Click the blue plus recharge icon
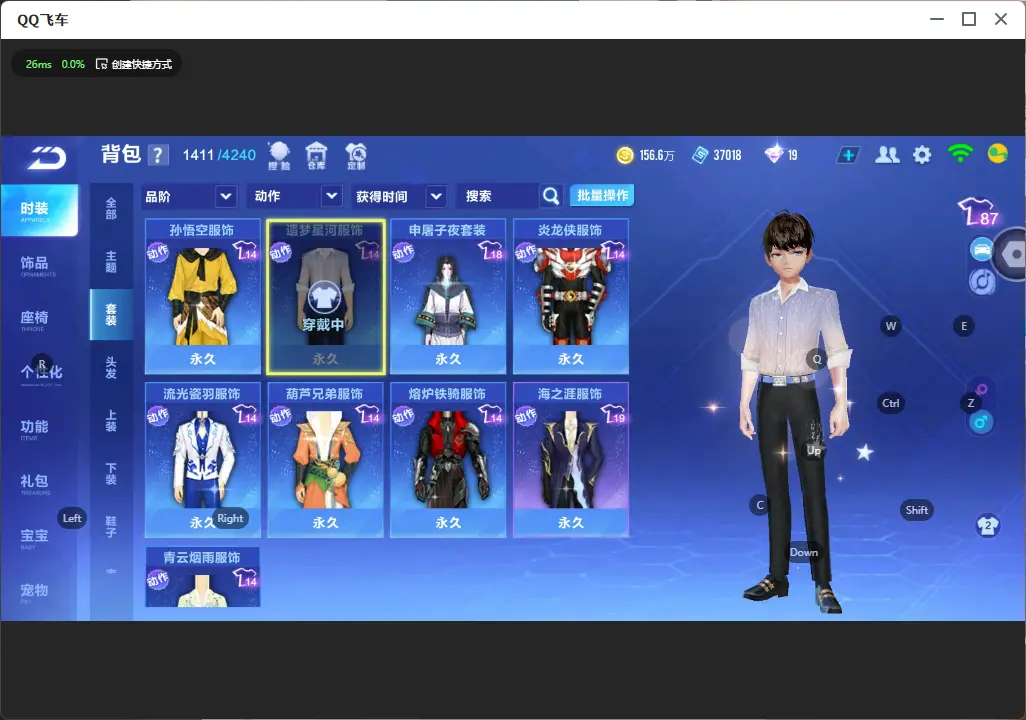Image resolution: width=1026 pixels, height=720 pixels. pyautogui.click(x=848, y=155)
